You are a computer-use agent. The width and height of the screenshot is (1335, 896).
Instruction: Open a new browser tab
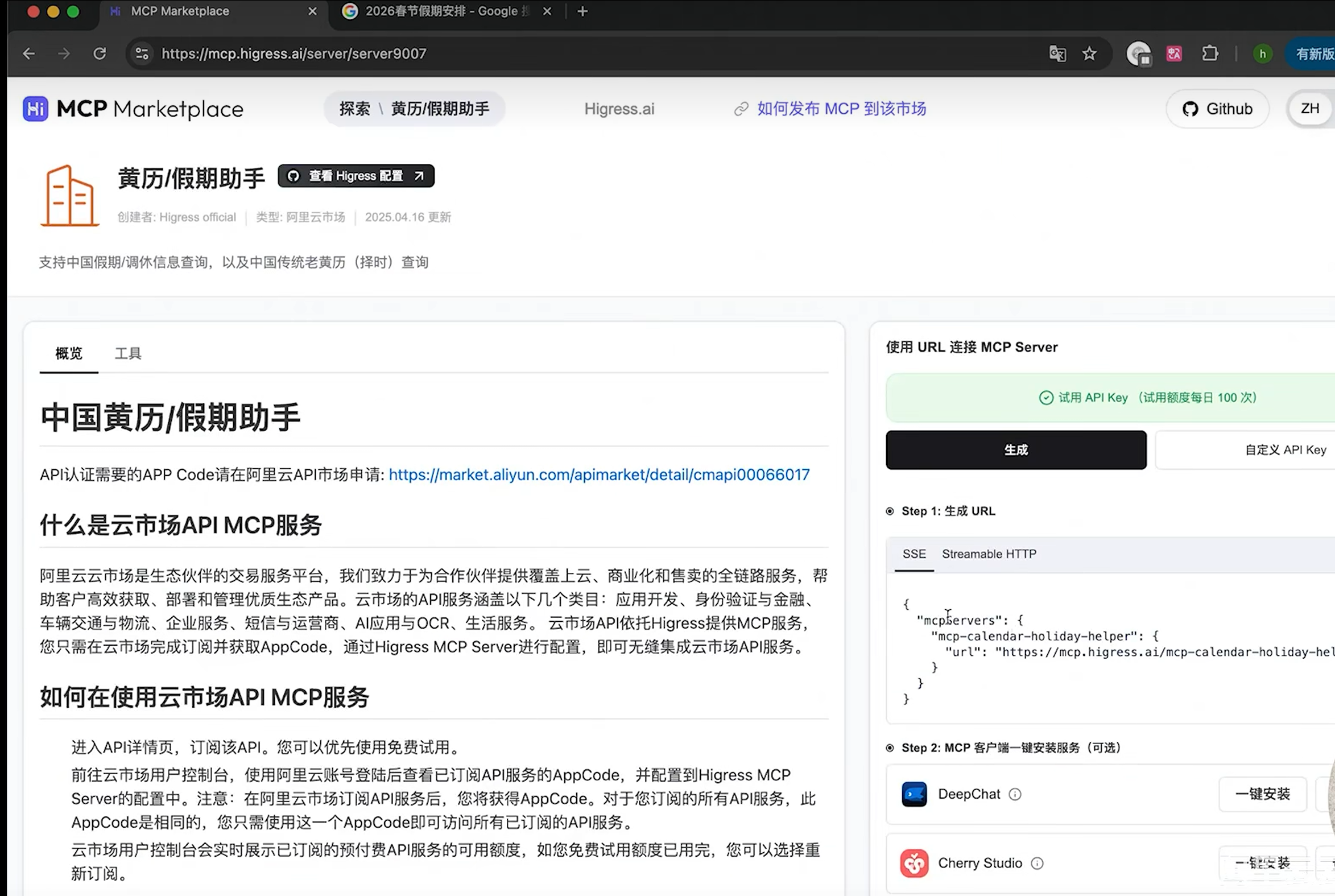pyautogui.click(x=582, y=11)
